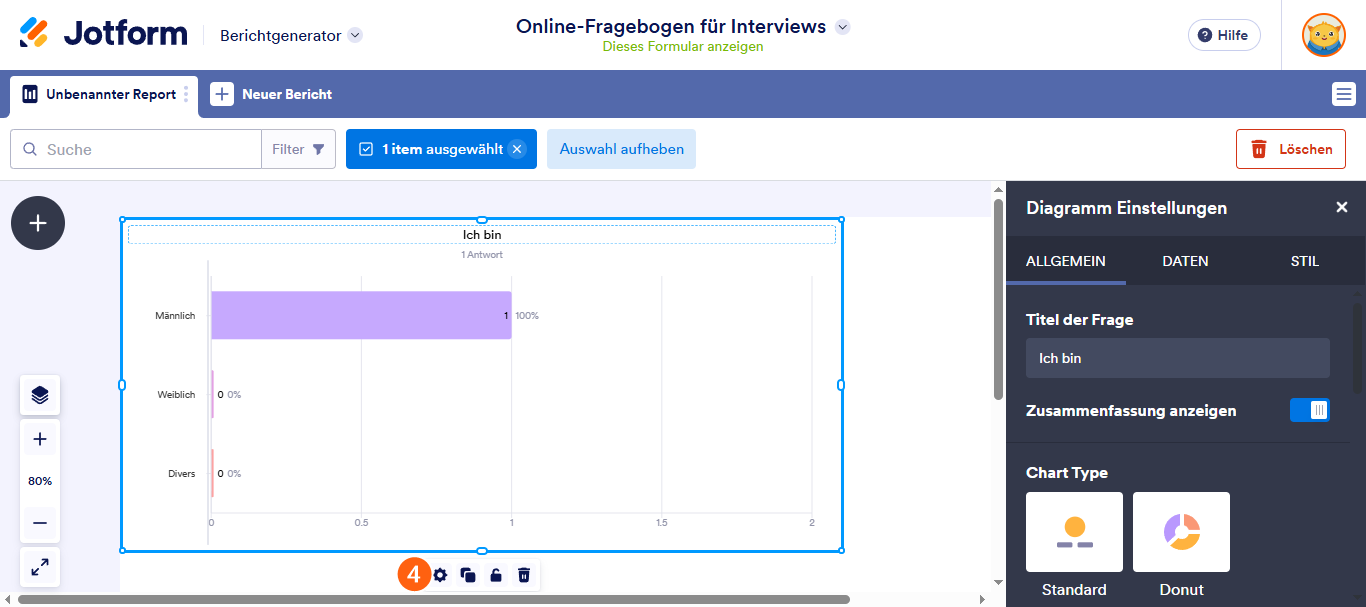Image resolution: width=1366 pixels, height=607 pixels.
Task: Focus the Suche search field
Action: click(136, 149)
